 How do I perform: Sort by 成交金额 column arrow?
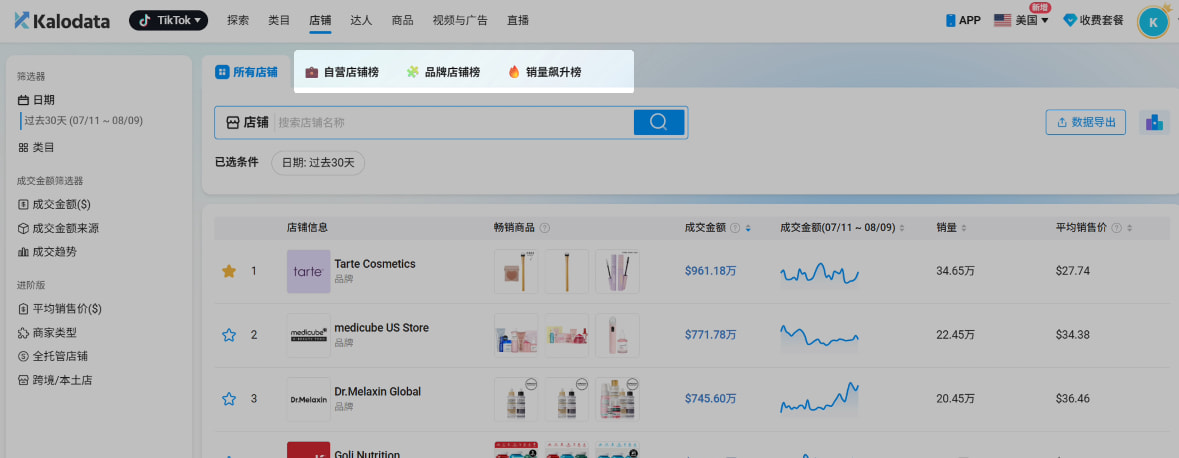click(748, 228)
